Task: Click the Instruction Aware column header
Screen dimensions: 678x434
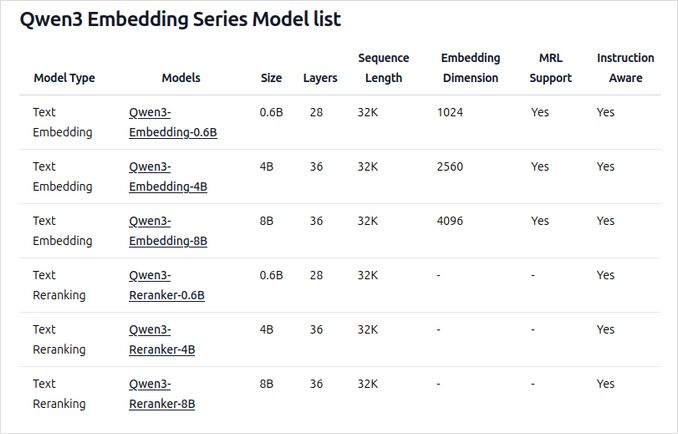Action: pyautogui.click(x=625, y=68)
